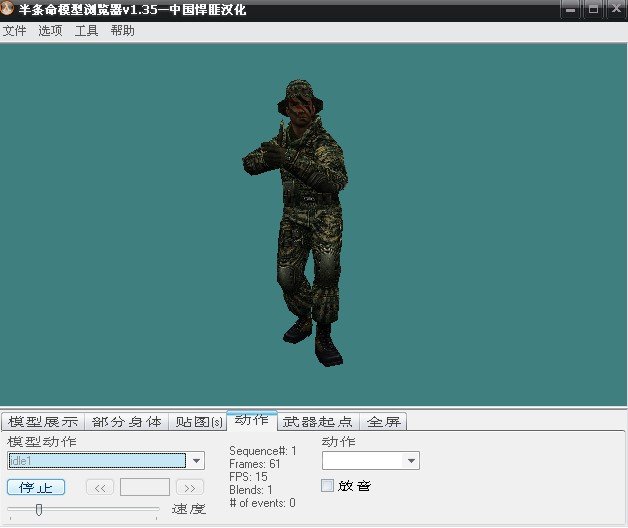The height and width of the screenshot is (528, 628).
Task: Switch to the 部分身体 tab
Action: pos(126,422)
